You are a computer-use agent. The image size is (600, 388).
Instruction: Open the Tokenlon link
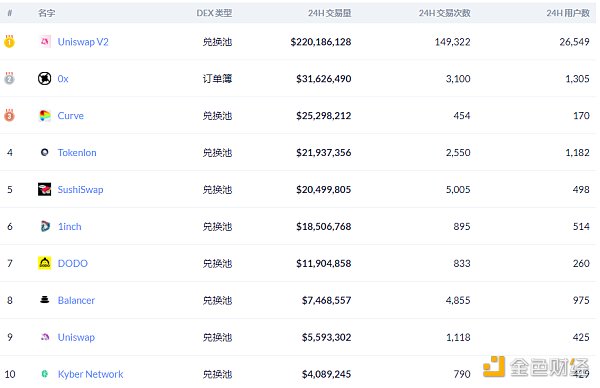77,152
